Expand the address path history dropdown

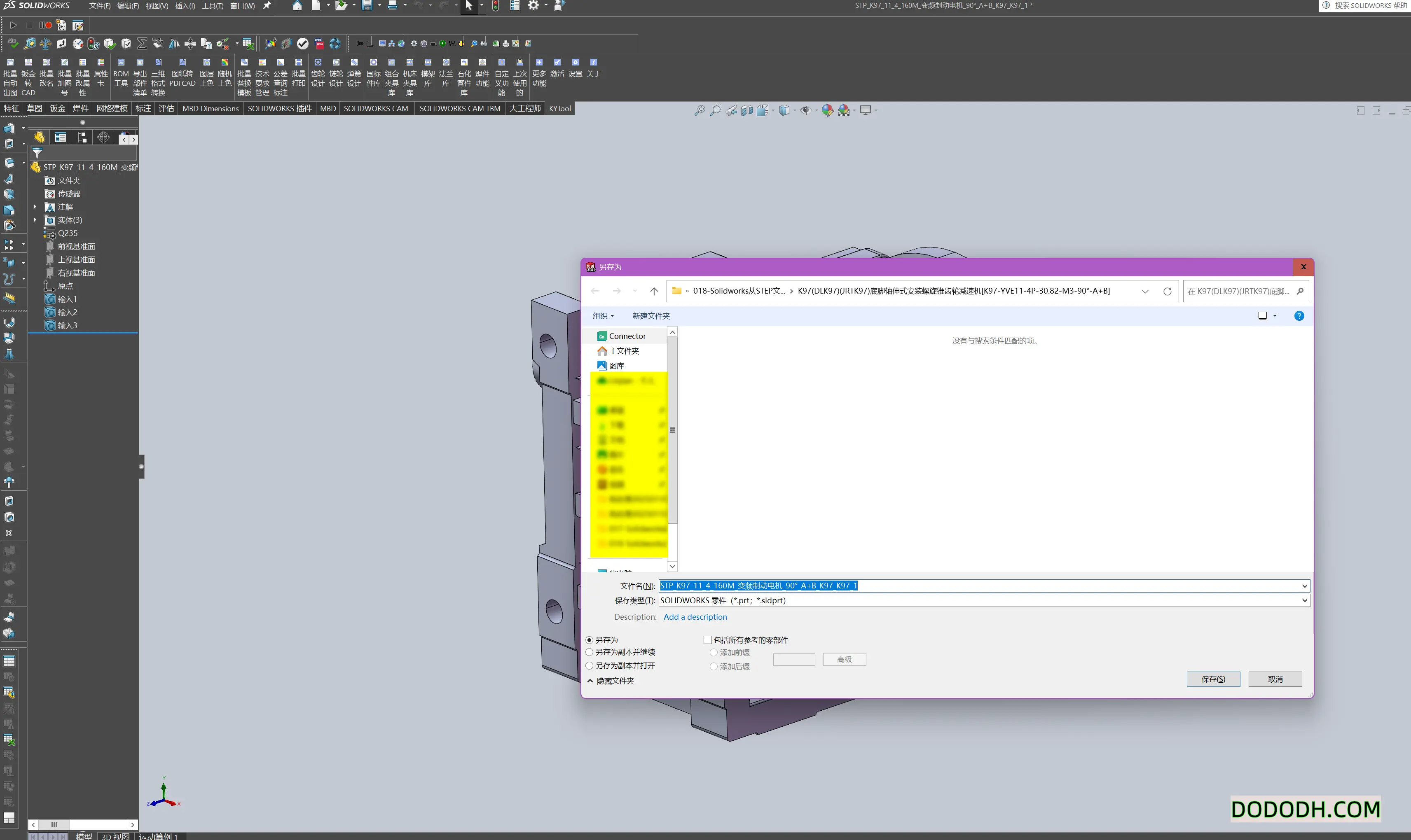(1145, 291)
